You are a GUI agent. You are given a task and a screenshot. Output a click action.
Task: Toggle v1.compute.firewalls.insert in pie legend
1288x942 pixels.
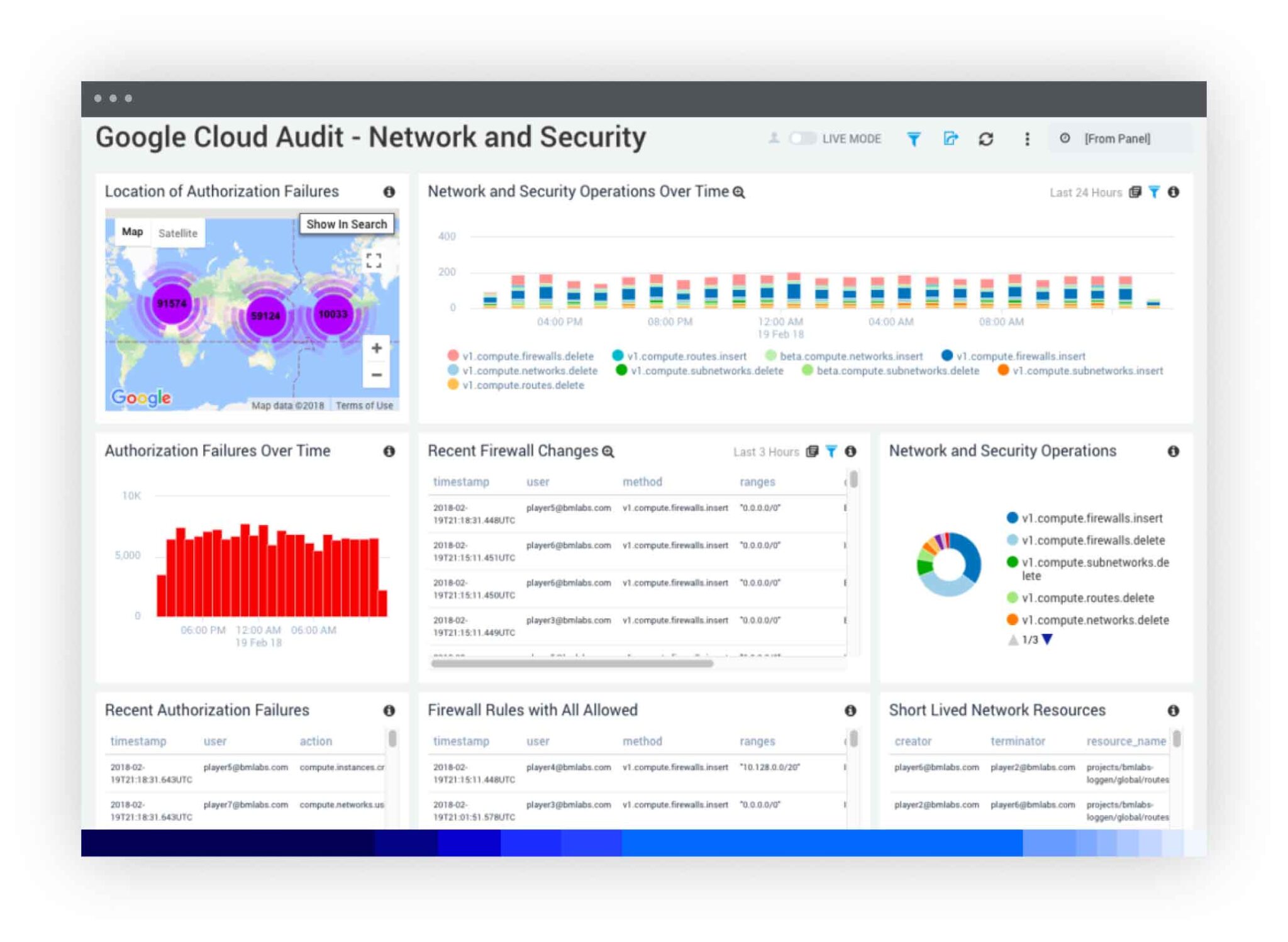(1084, 518)
